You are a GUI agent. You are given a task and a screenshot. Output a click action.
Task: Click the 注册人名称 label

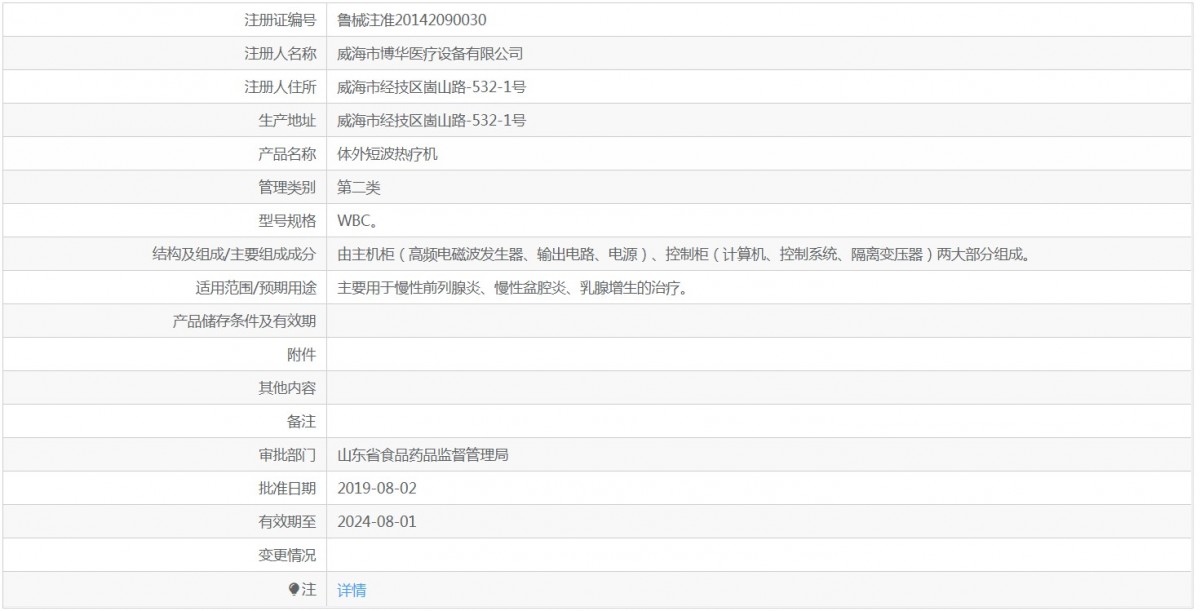280,54
